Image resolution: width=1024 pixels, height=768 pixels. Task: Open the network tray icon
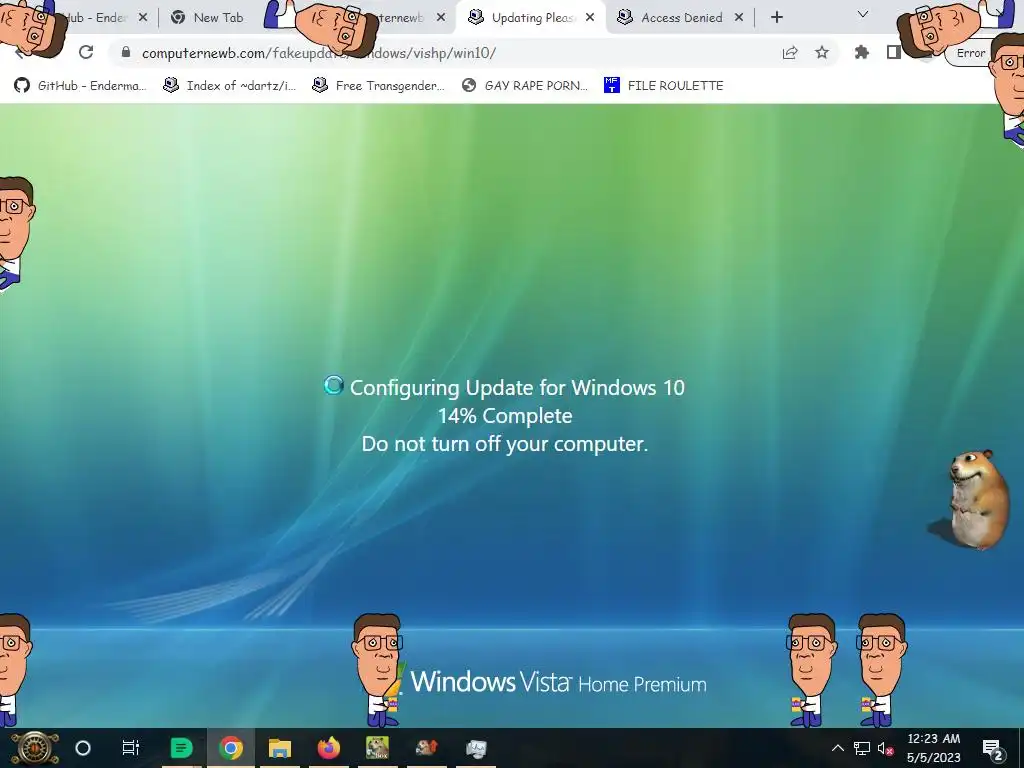862,748
